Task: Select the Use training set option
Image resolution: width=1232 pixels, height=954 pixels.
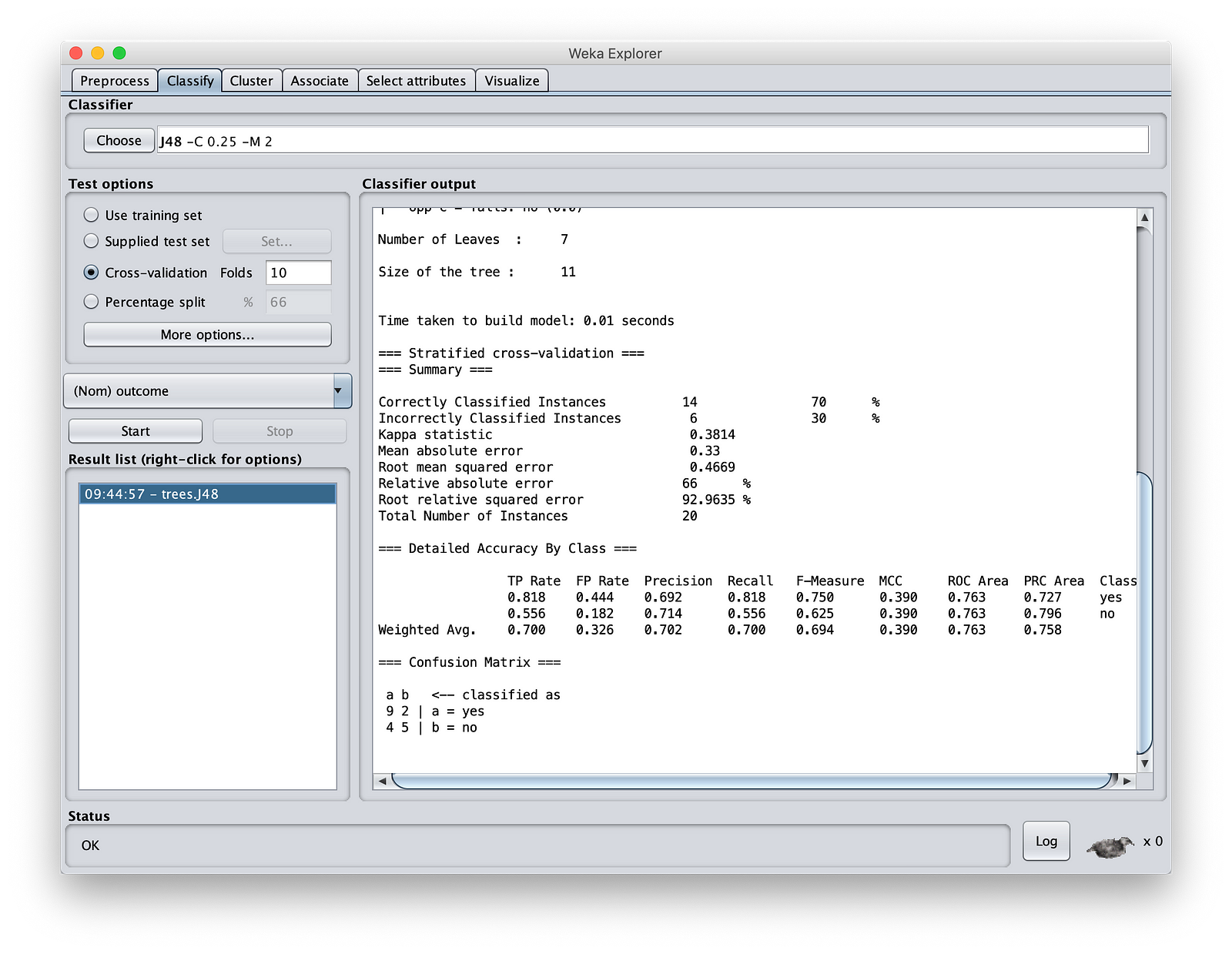Action: point(92,215)
